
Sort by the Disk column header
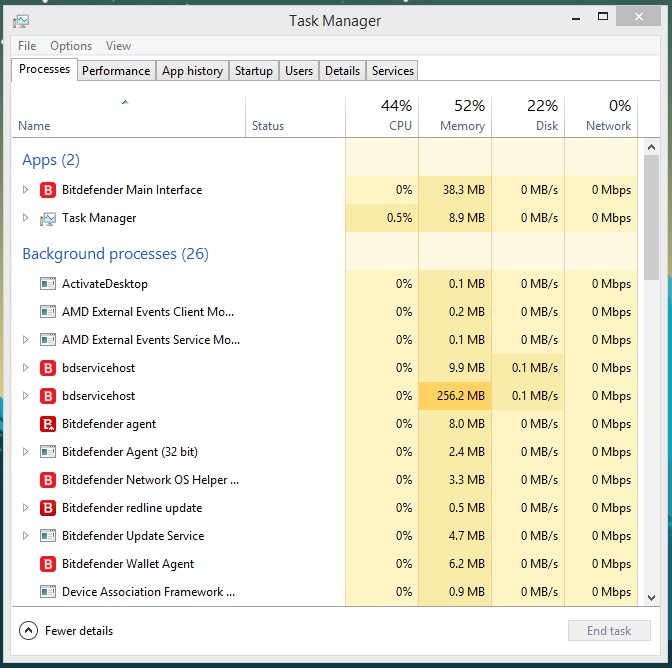(528, 117)
